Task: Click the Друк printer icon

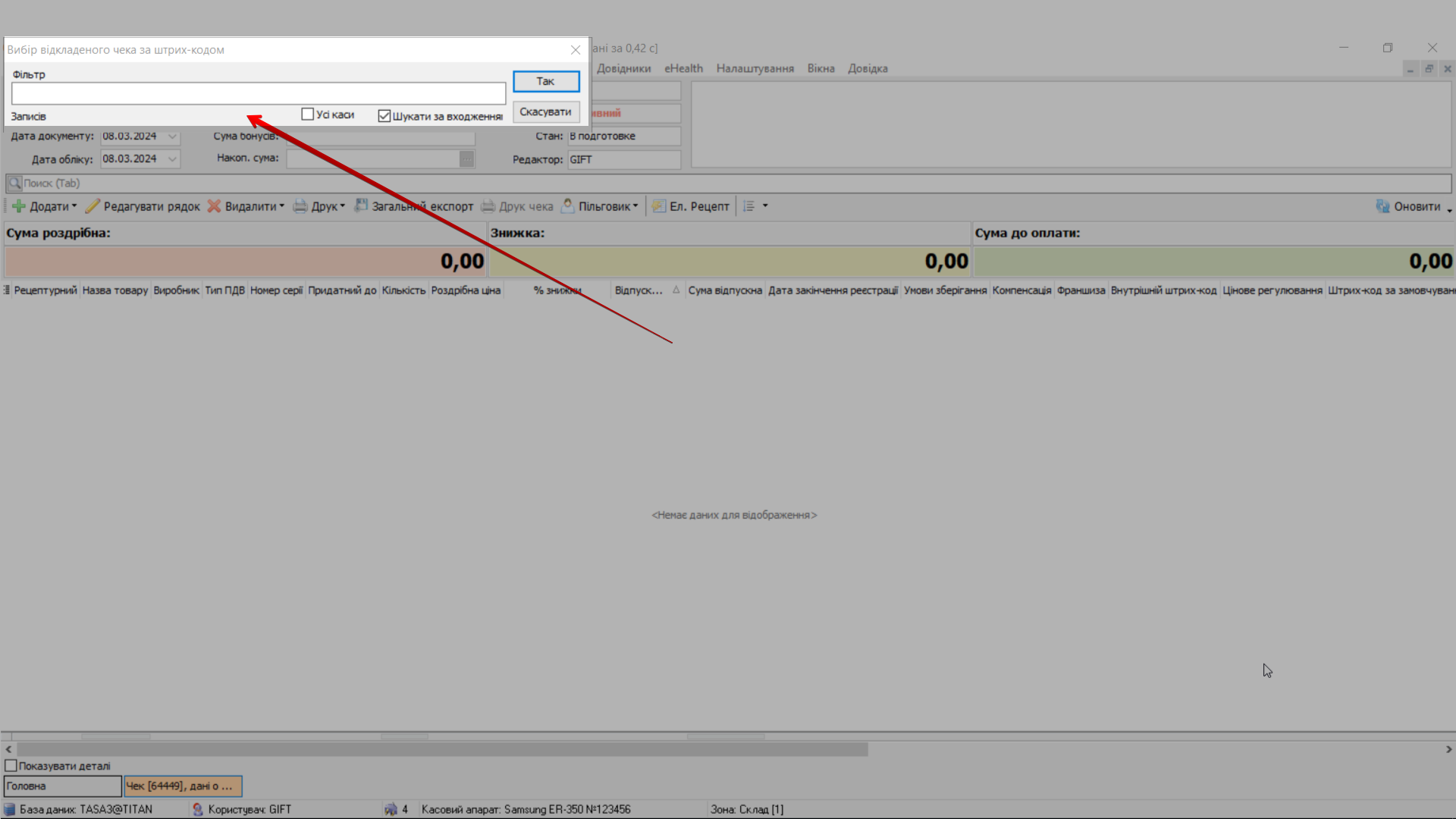Action: pos(300,206)
